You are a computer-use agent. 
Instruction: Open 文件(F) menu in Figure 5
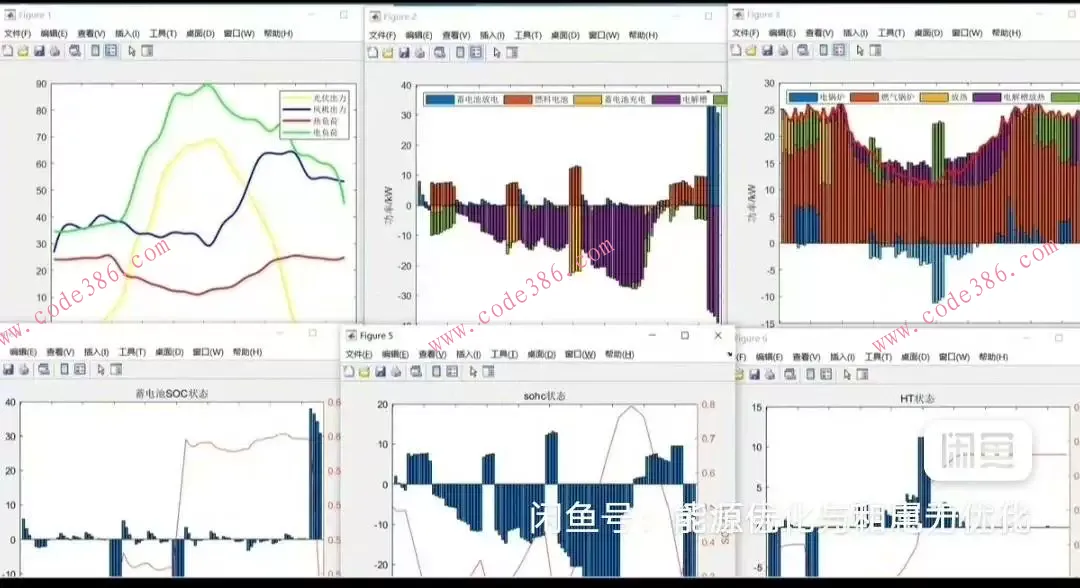point(358,355)
